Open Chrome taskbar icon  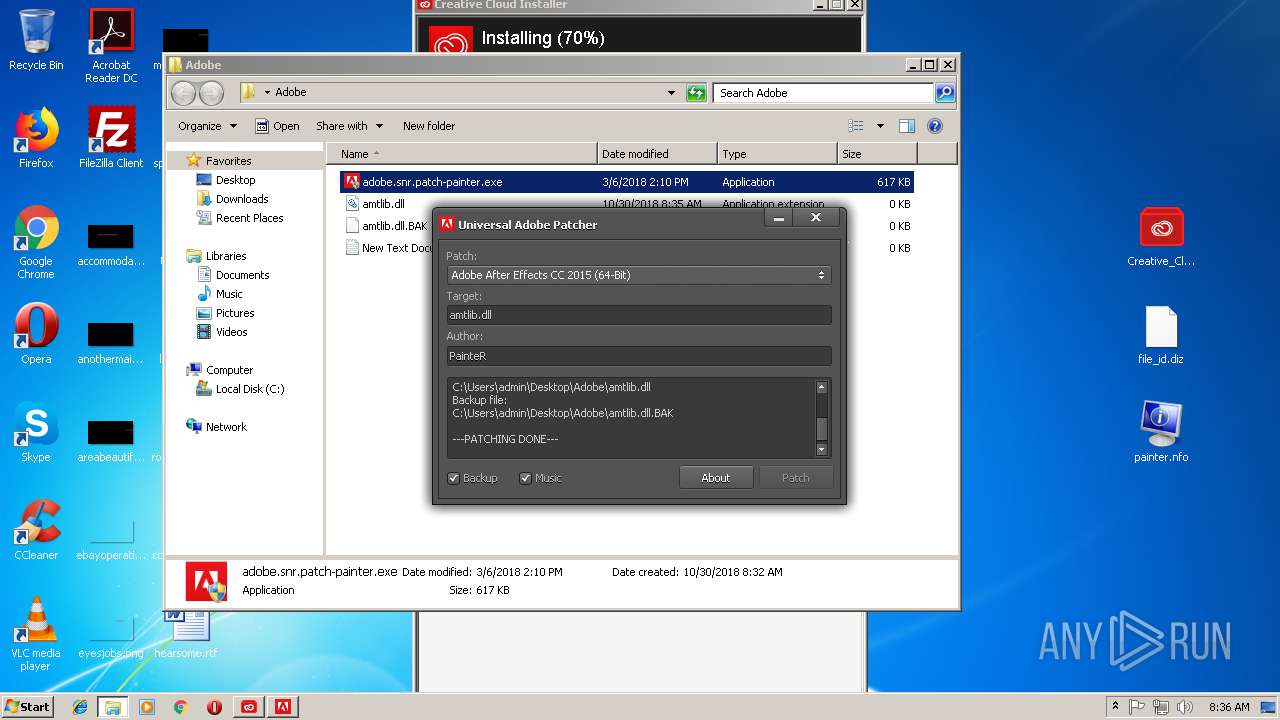[x=180, y=707]
